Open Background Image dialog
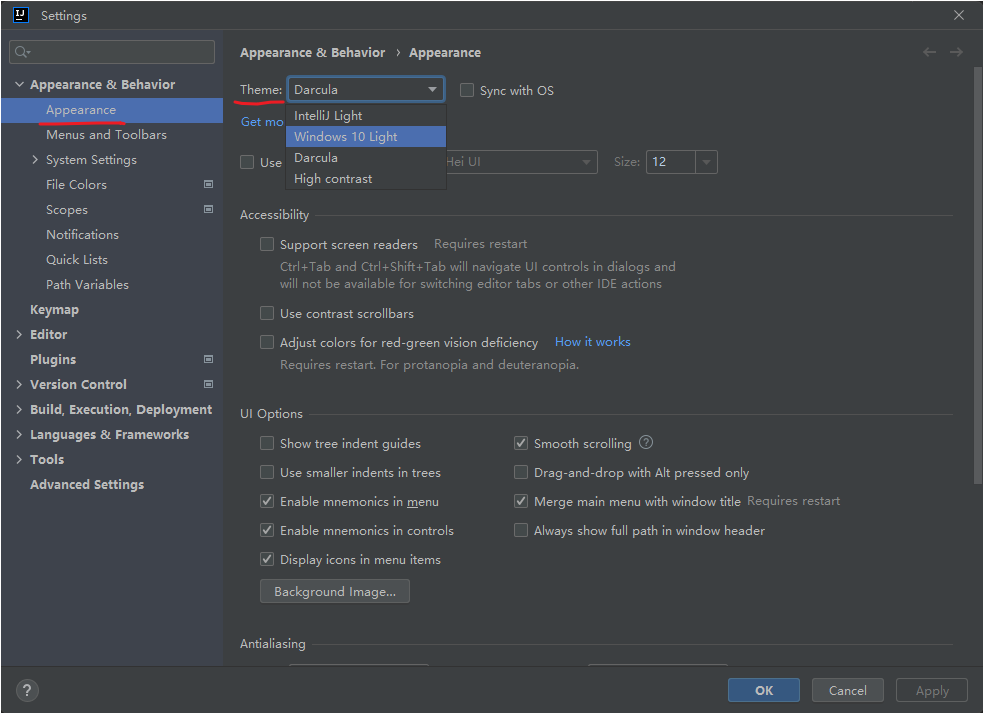 (x=335, y=591)
